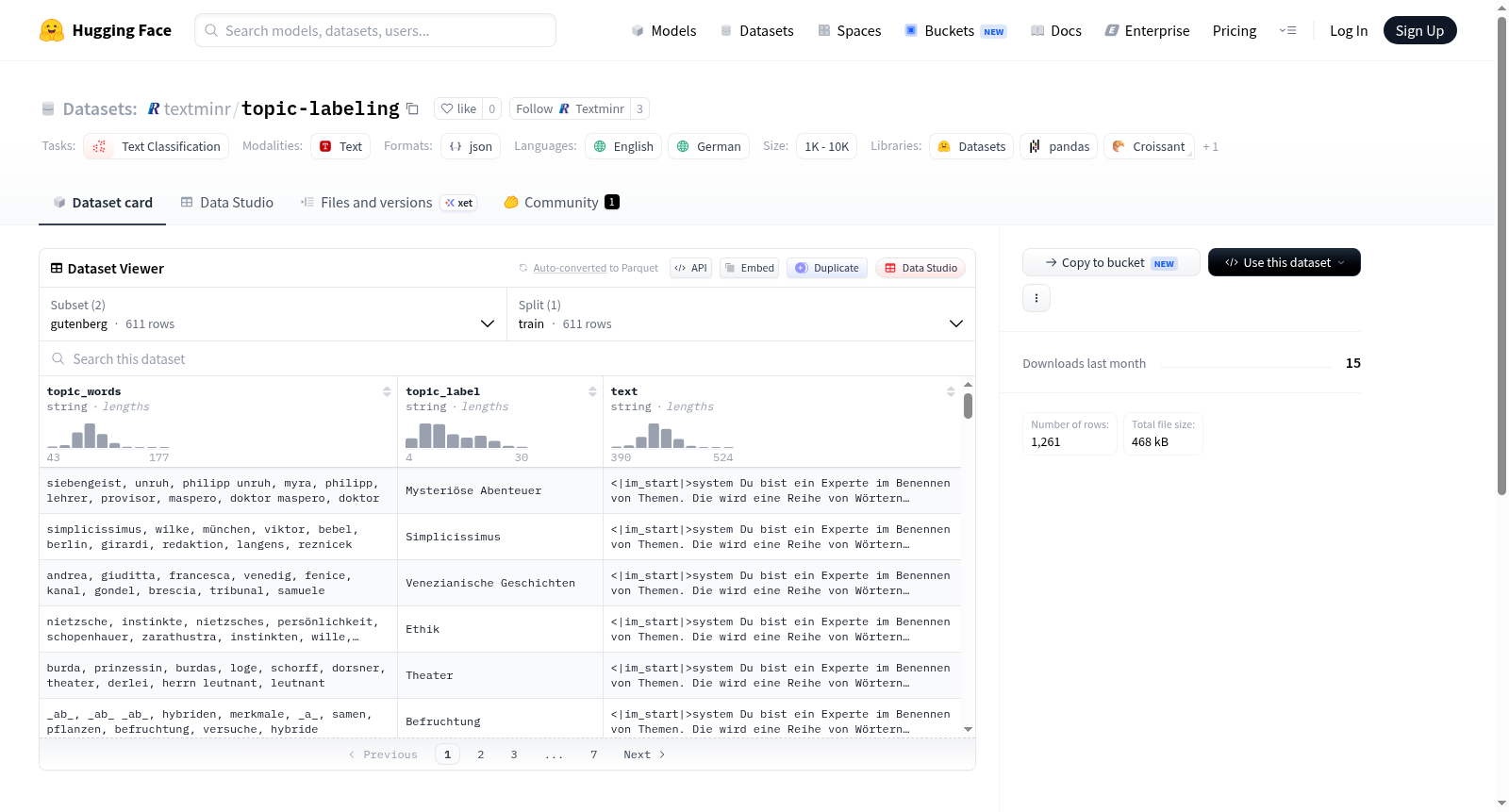Open Enterprise in top navigation
The image size is (1509, 812).
pos(1147,30)
